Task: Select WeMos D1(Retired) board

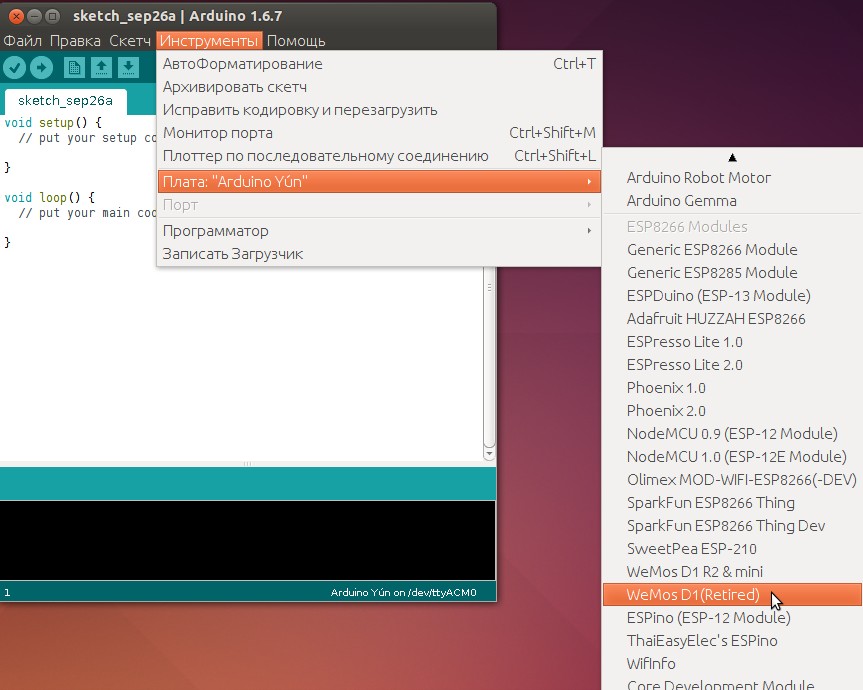Action: tap(693, 595)
